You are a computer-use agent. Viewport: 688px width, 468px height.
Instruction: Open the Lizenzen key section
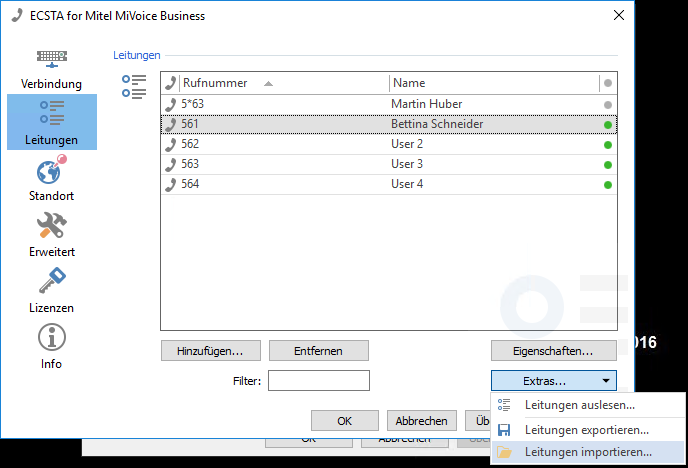click(x=52, y=290)
